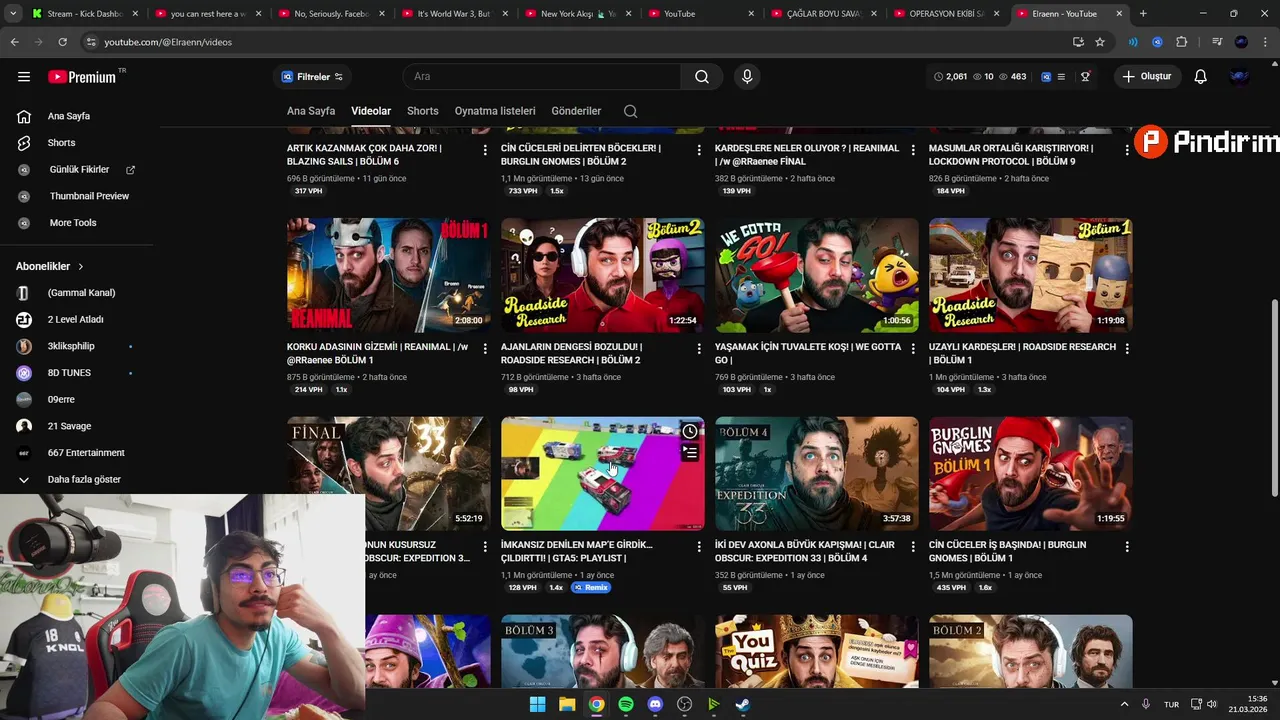
Task: Open options for Burglin Gnomes Bölüm 1 video
Action: (1127, 547)
